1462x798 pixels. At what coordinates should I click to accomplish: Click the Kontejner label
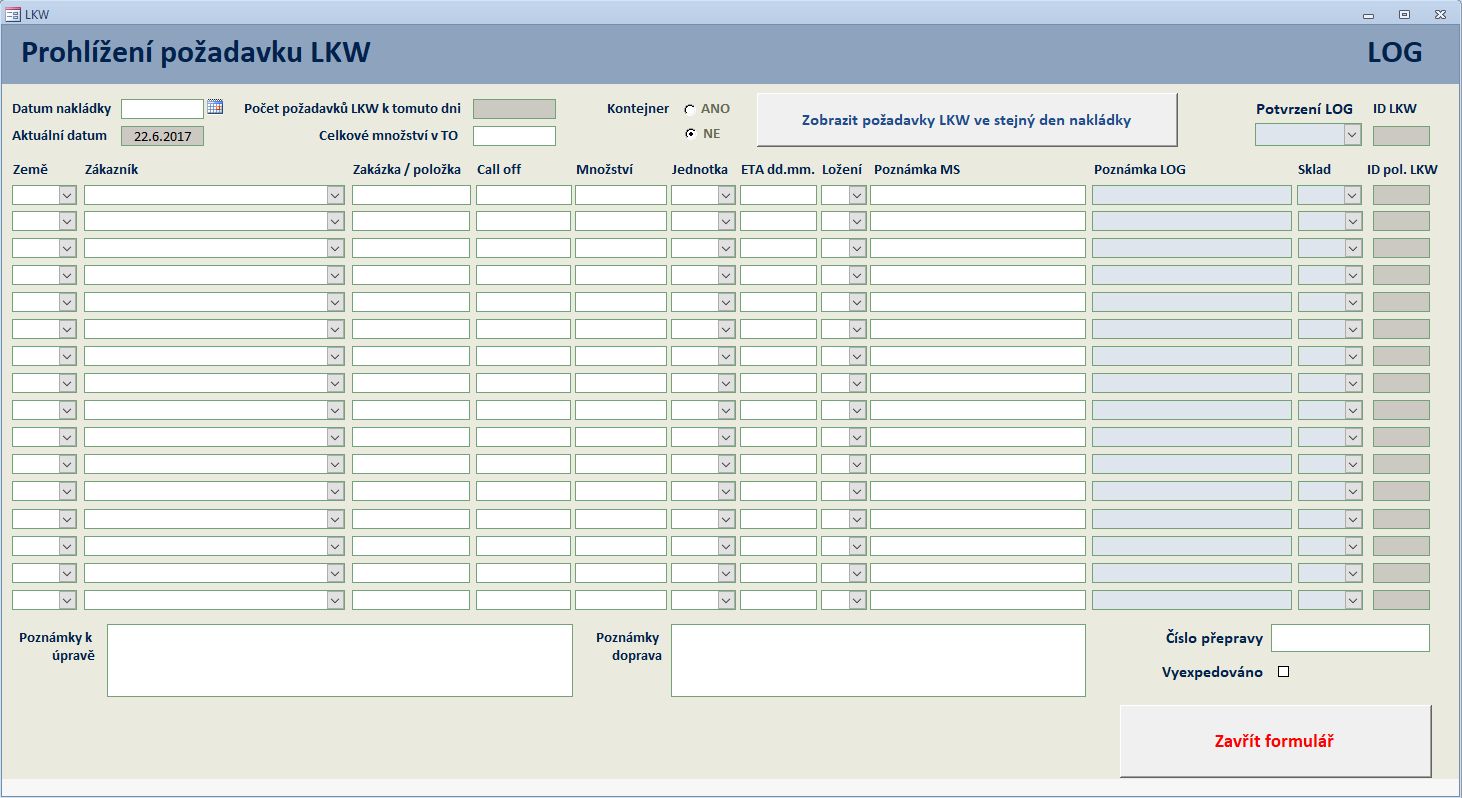click(x=638, y=109)
